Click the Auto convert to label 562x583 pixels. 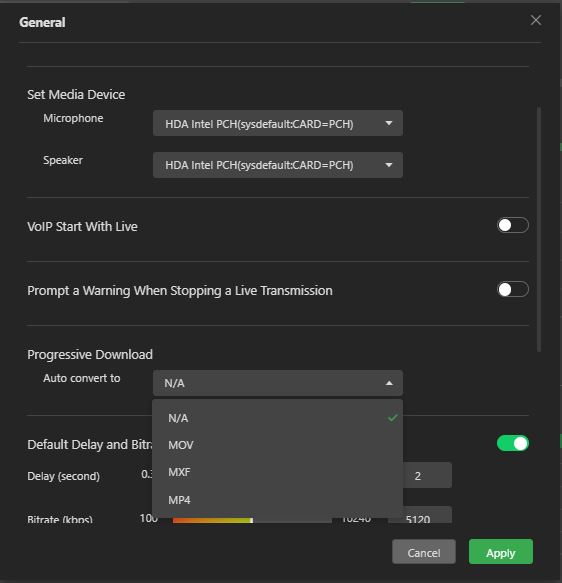click(x=82, y=378)
